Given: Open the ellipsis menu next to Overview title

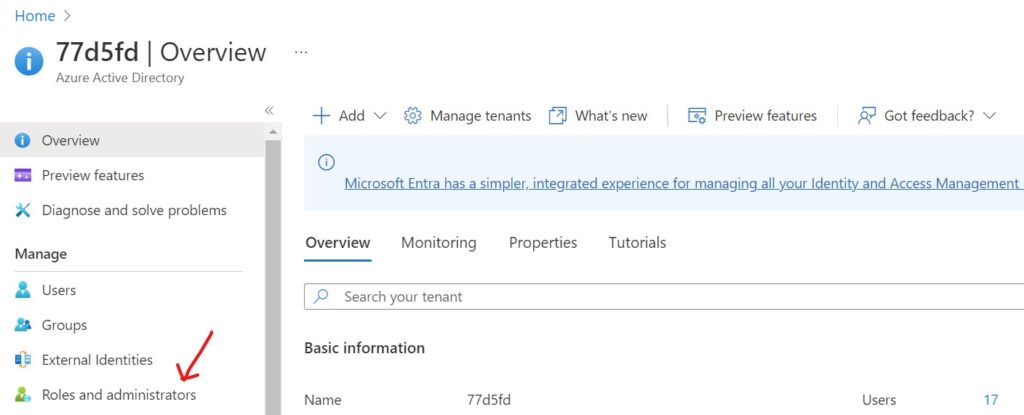Looking at the screenshot, I should coord(300,52).
